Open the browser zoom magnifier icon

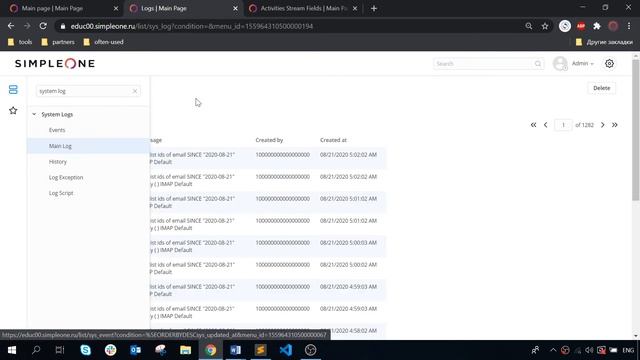coord(529,26)
